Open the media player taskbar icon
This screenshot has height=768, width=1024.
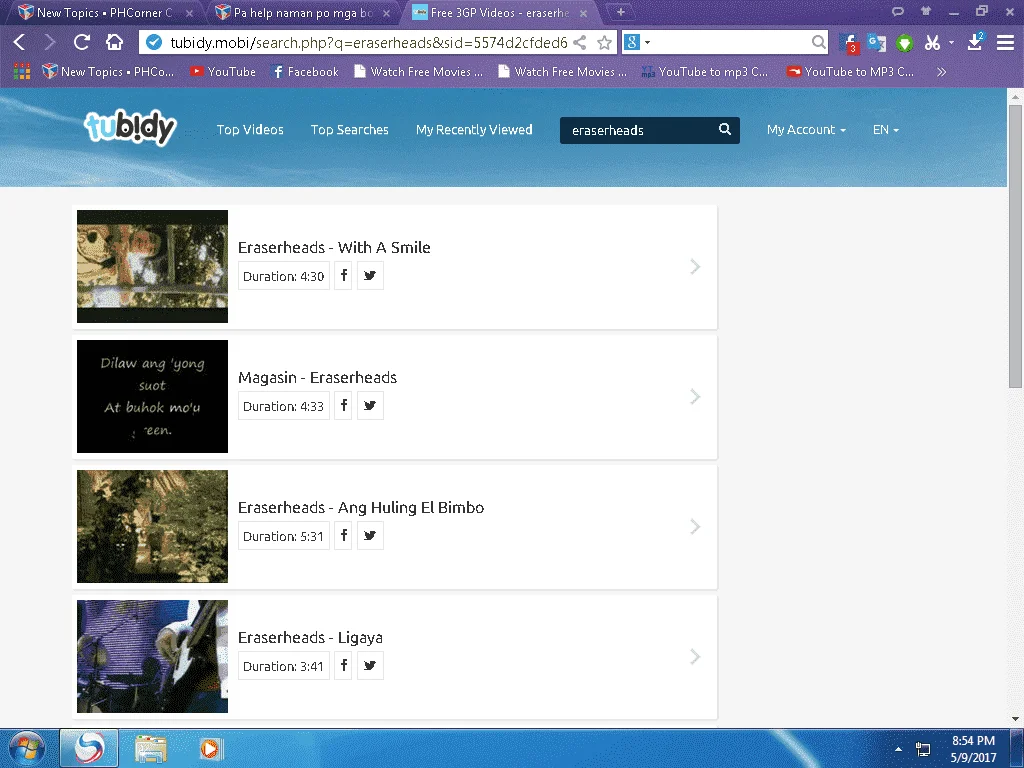click(210, 748)
